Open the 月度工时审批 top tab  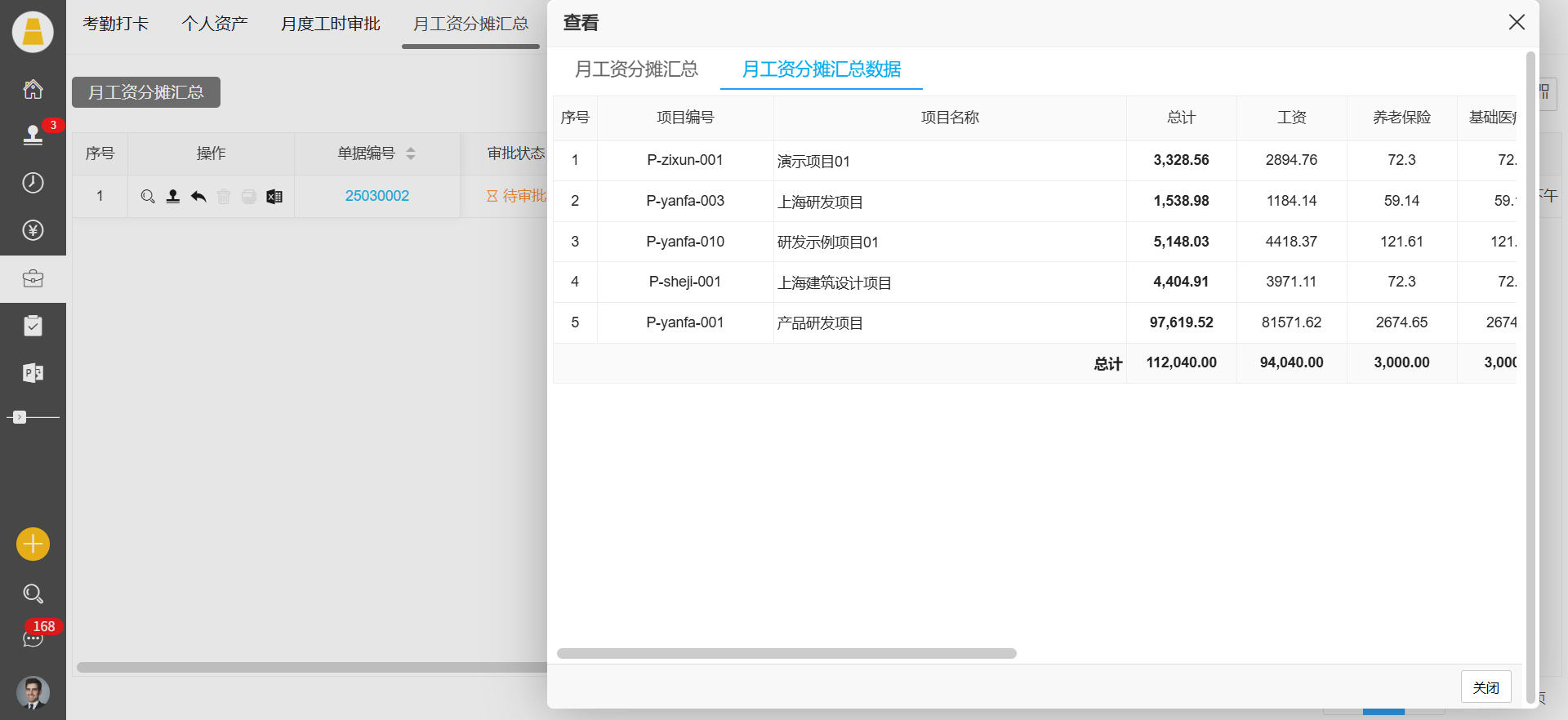[x=330, y=24]
